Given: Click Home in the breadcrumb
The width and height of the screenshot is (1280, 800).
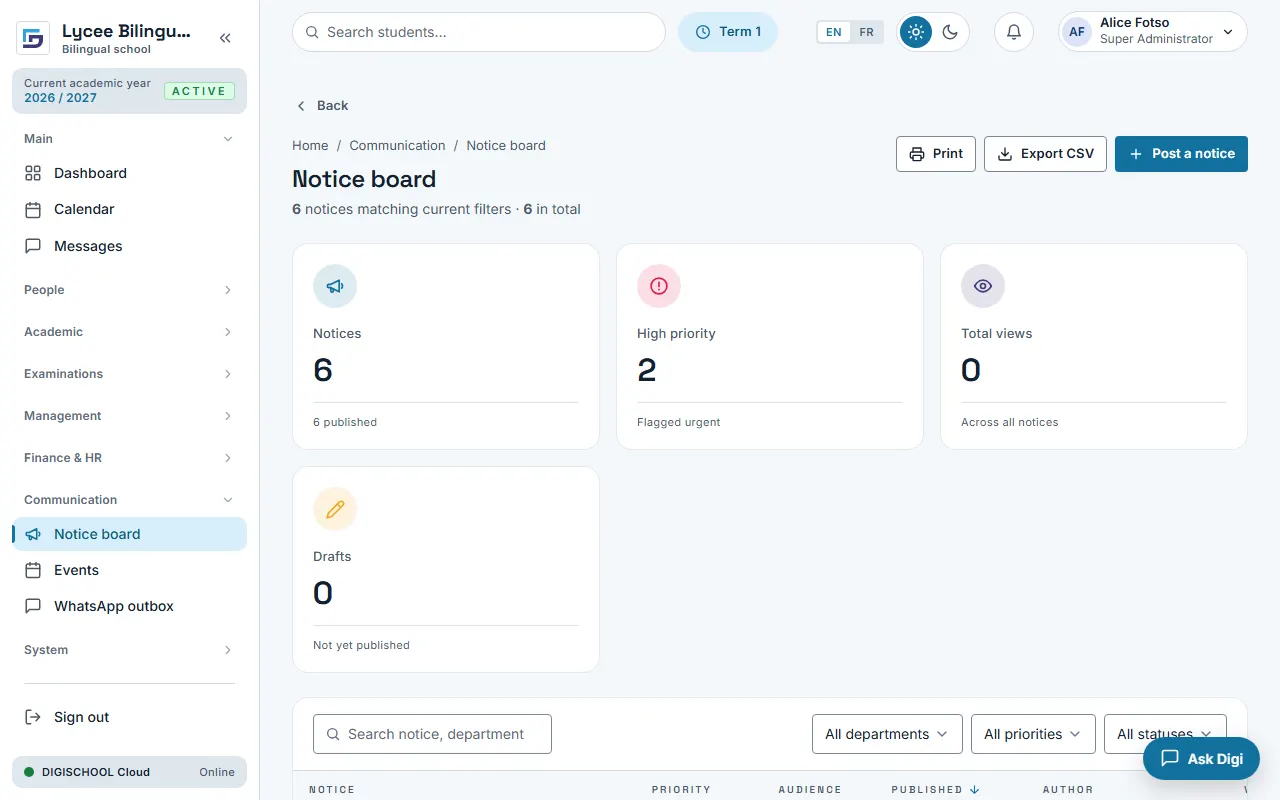Looking at the screenshot, I should pos(310,145).
